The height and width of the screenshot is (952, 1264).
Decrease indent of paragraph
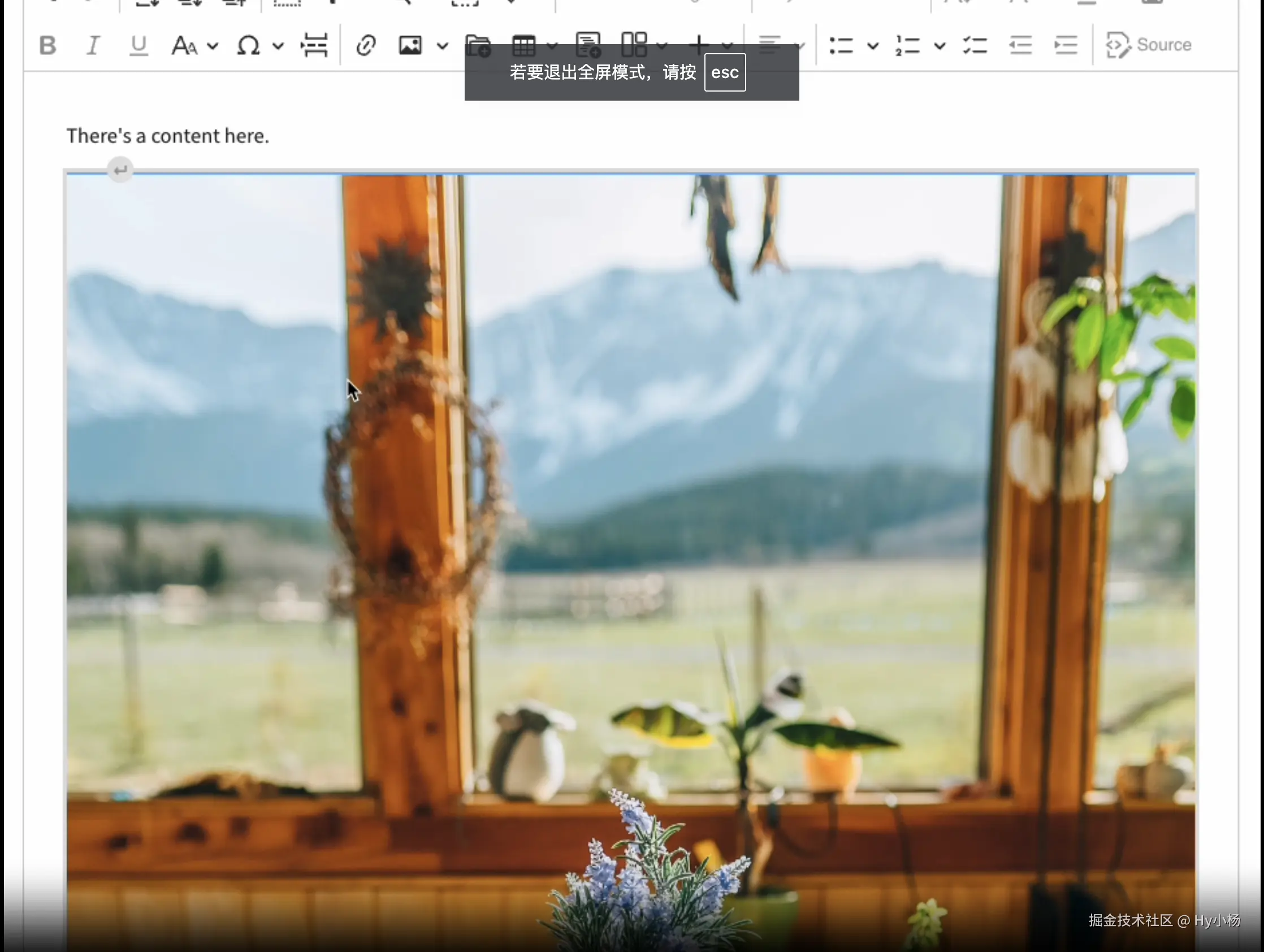(1020, 45)
